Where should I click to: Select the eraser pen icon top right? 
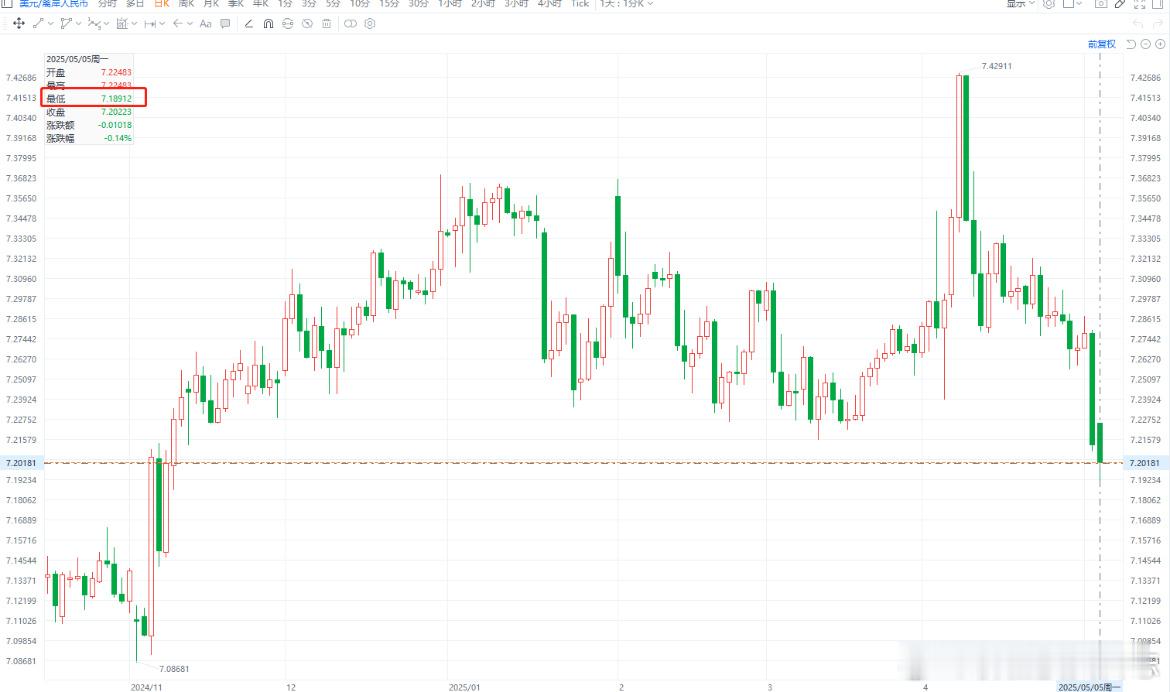1120,4
